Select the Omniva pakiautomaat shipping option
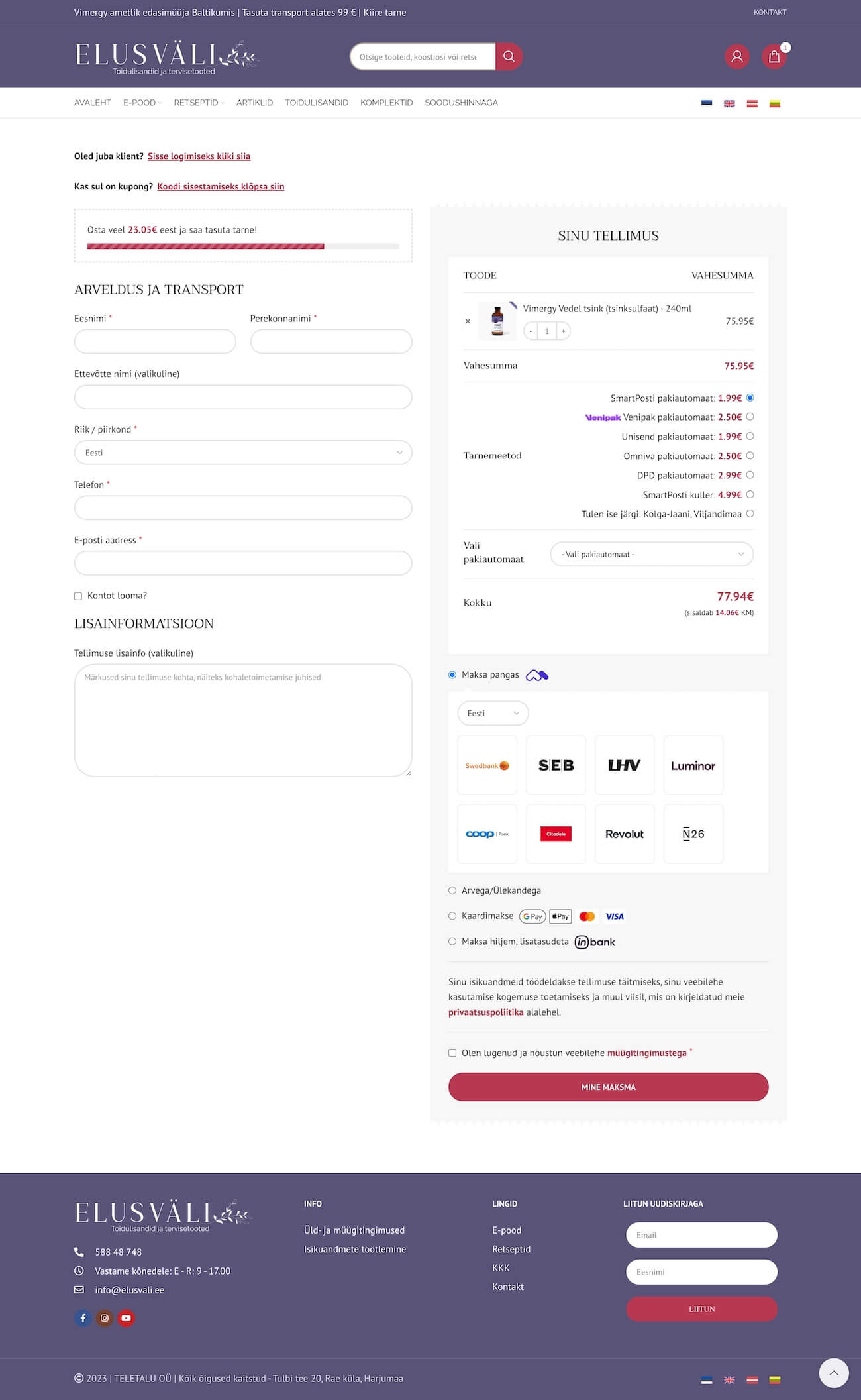The width and height of the screenshot is (861, 1400). (x=750, y=456)
